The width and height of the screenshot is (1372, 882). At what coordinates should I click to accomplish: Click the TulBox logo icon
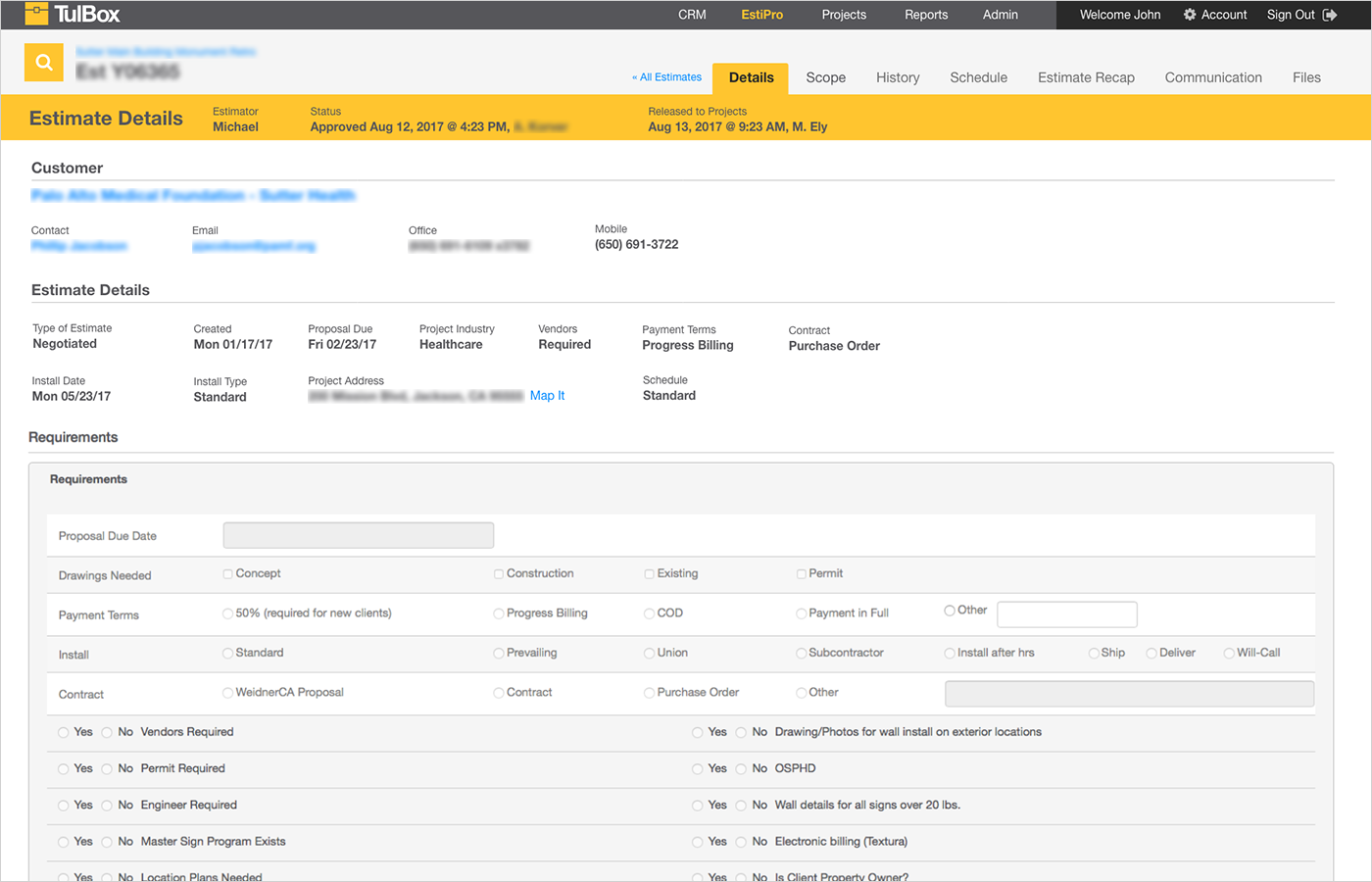36,14
